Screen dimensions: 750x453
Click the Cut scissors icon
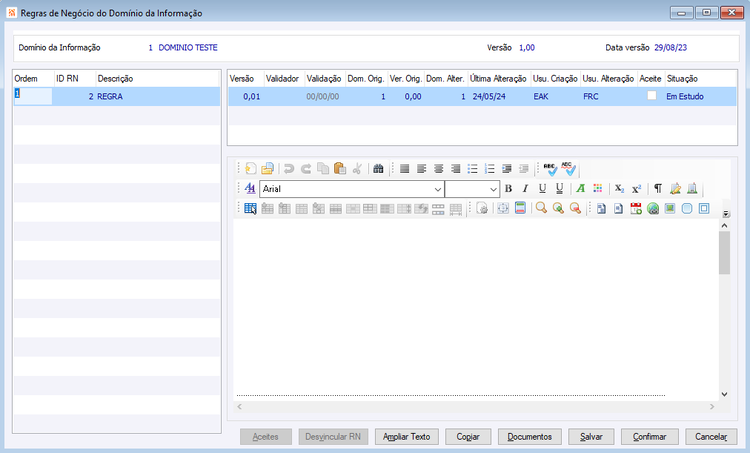pyautogui.click(x=357, y=168)
